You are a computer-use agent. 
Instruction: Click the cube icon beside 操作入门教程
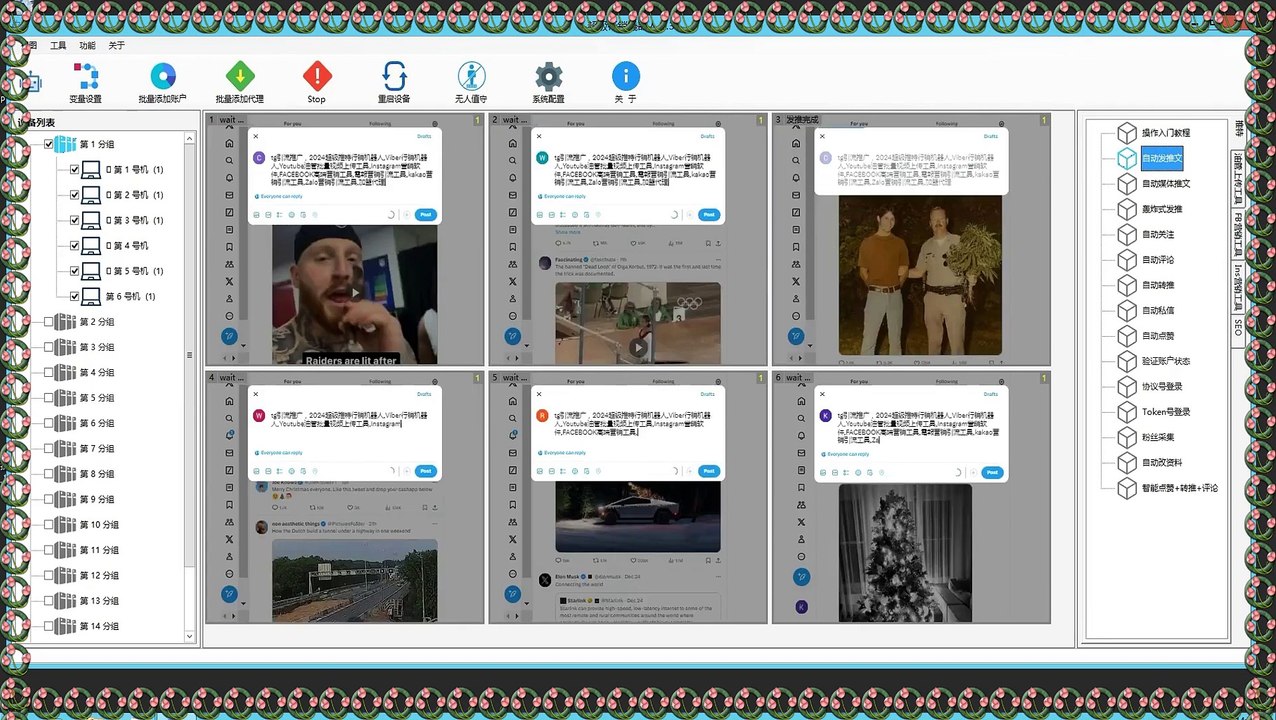[x=1127, y=133]
